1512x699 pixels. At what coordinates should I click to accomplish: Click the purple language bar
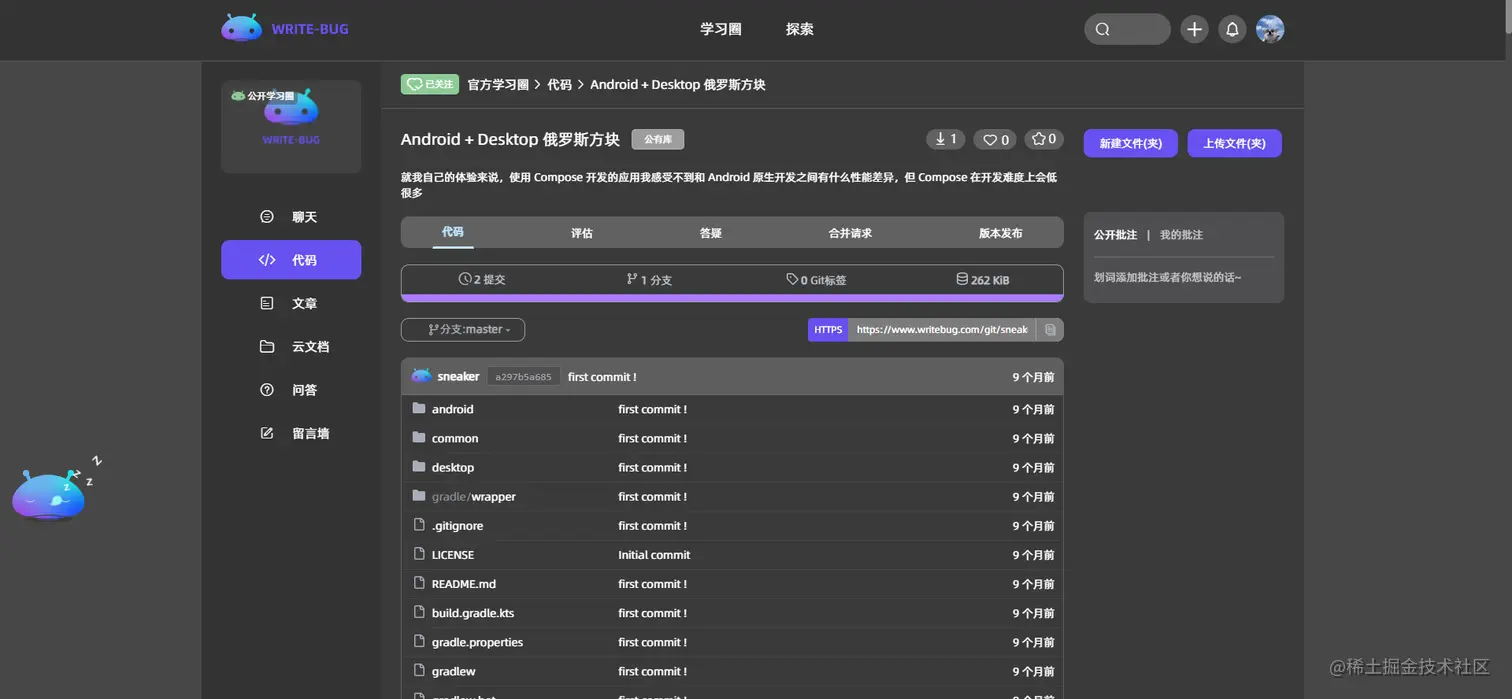[732, 298]
